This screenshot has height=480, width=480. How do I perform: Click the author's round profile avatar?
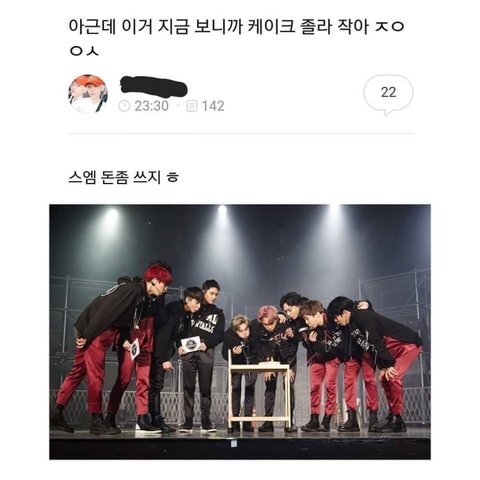[88, 94]
